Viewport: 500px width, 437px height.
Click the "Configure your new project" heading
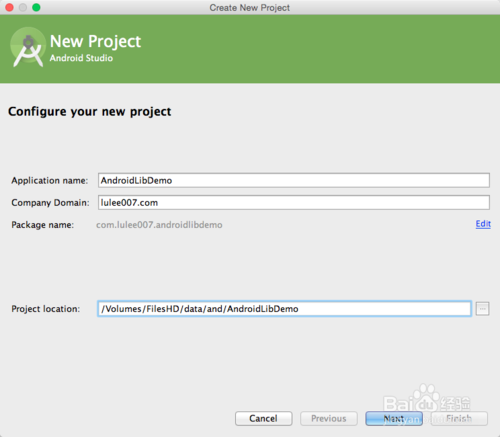89,112
